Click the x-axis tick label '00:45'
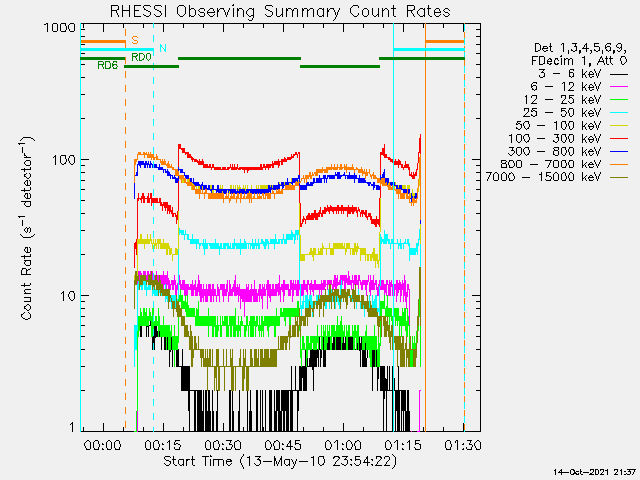The width and height of the screenshot is (640, 480). (283, 445)
